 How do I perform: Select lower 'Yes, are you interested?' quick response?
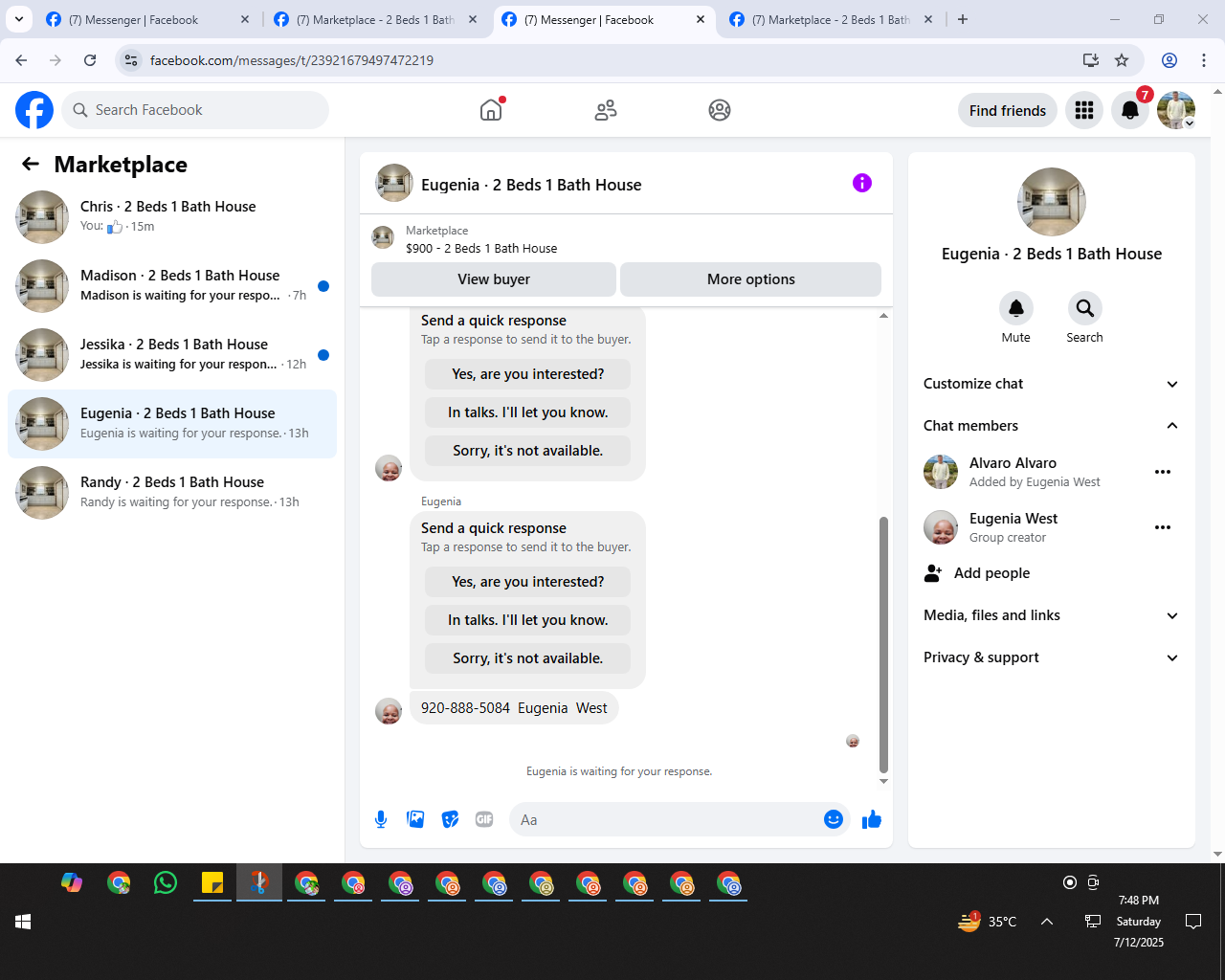click(528, 582)
